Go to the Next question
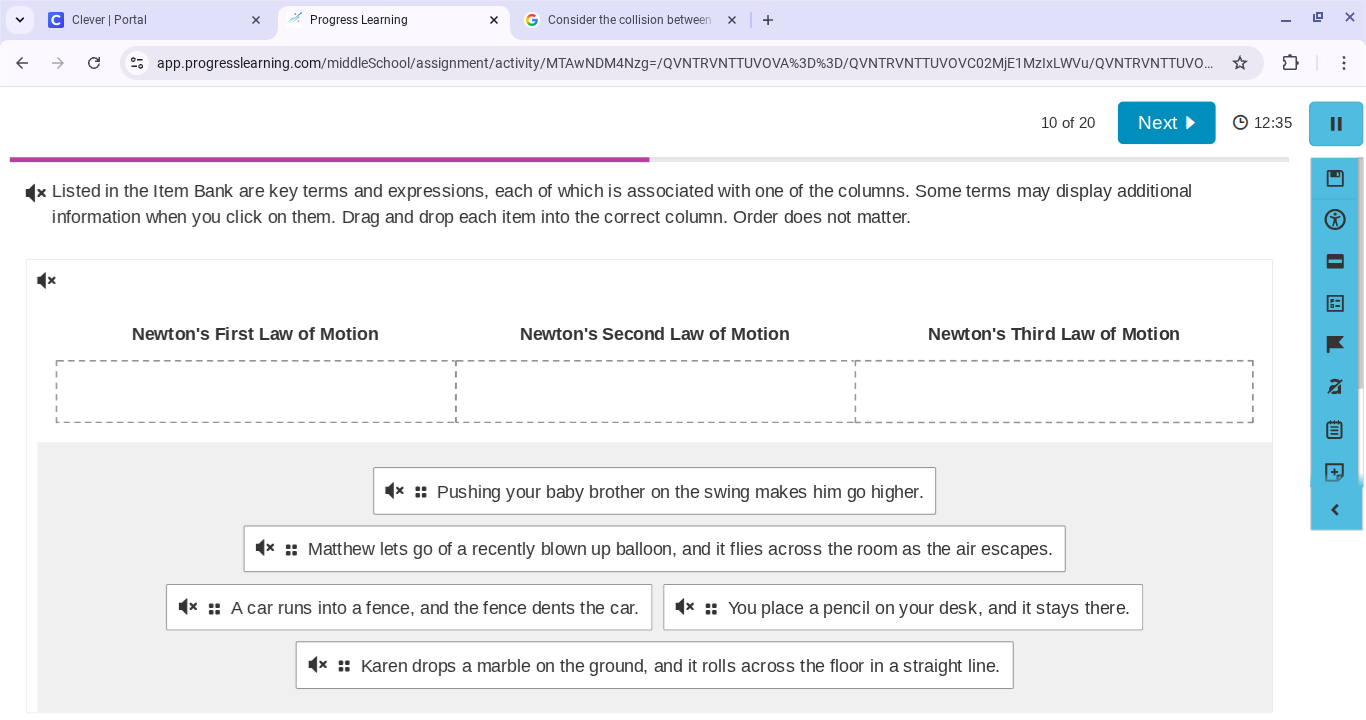This screenshot has height=720, width=1366. tap(1166, 123)
